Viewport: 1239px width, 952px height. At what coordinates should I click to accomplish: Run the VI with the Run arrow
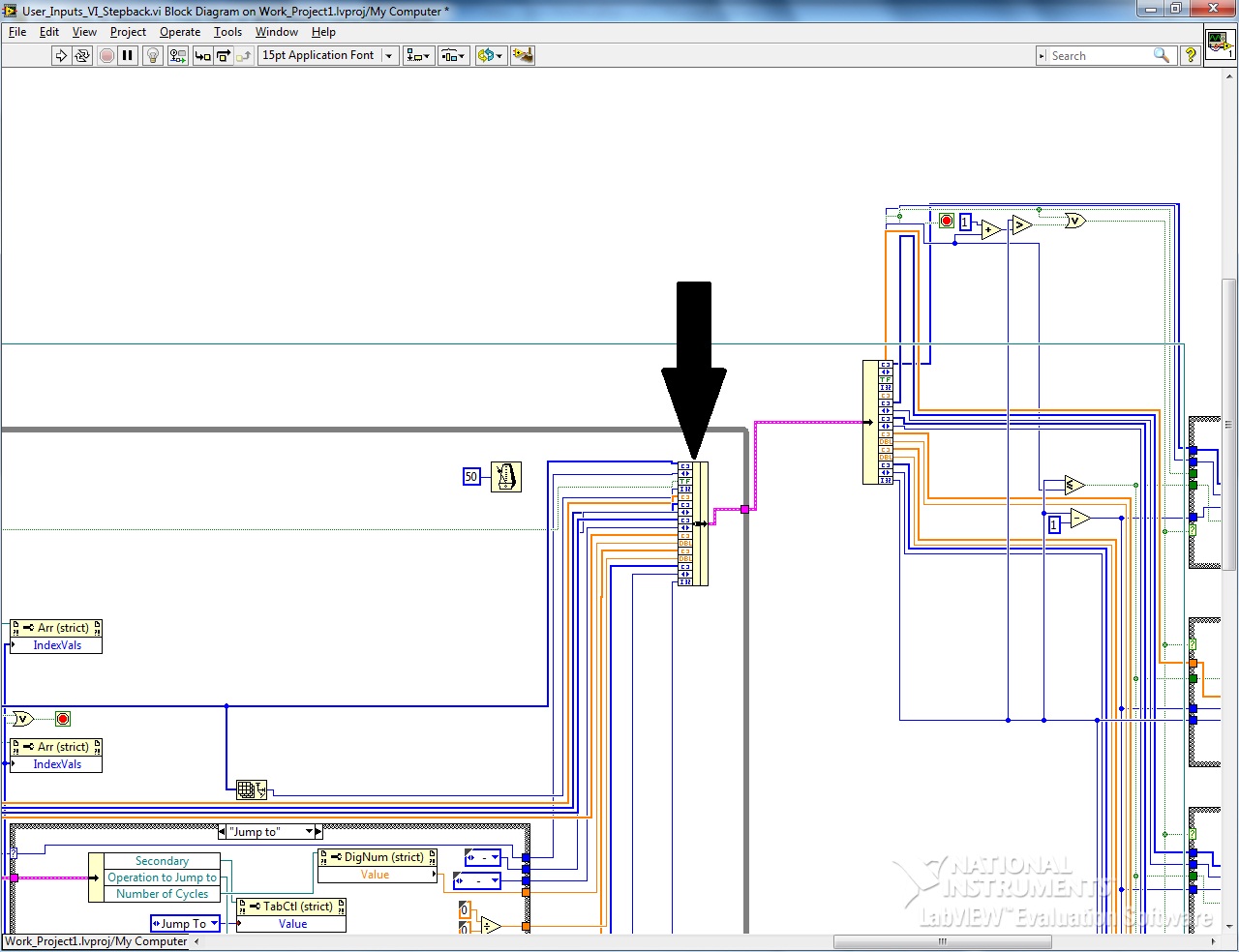[x=61, y=56]
